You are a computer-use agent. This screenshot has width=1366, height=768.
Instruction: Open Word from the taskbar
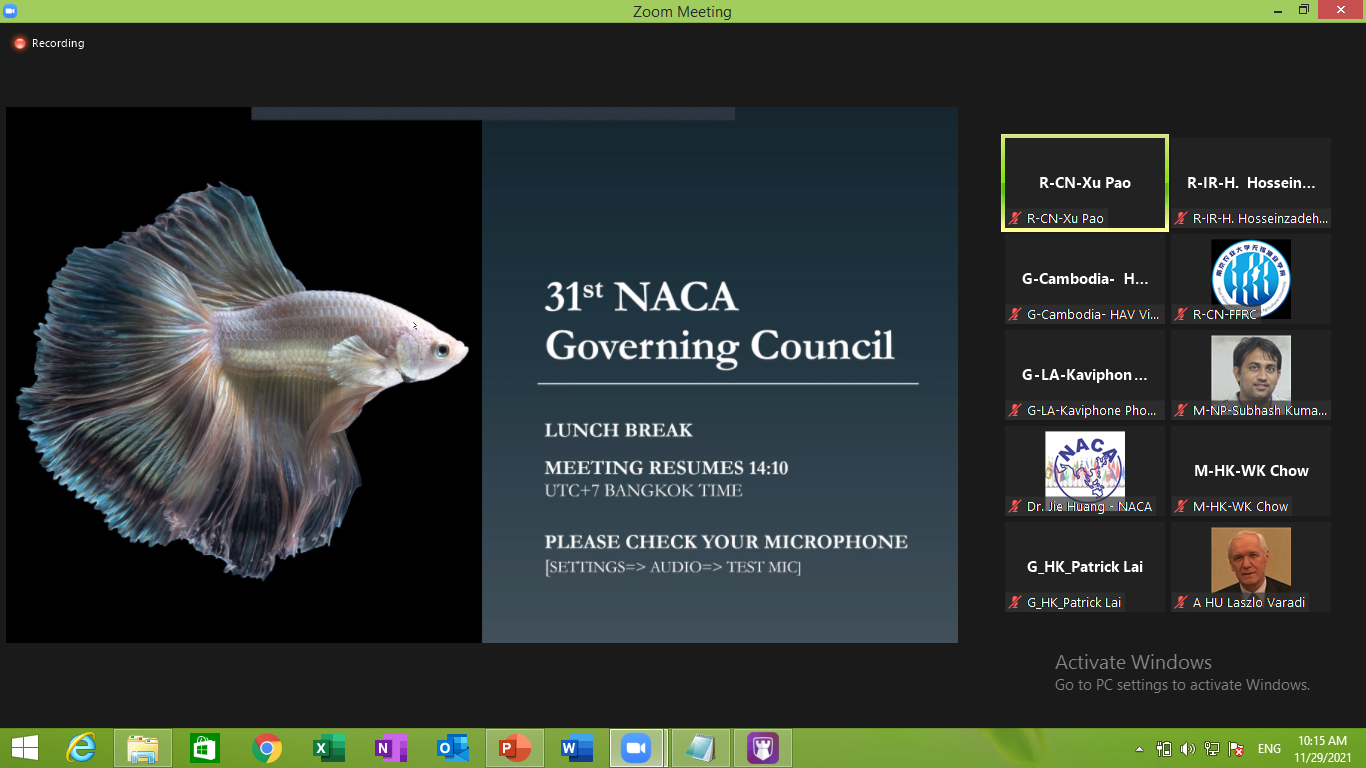point(576,748)
